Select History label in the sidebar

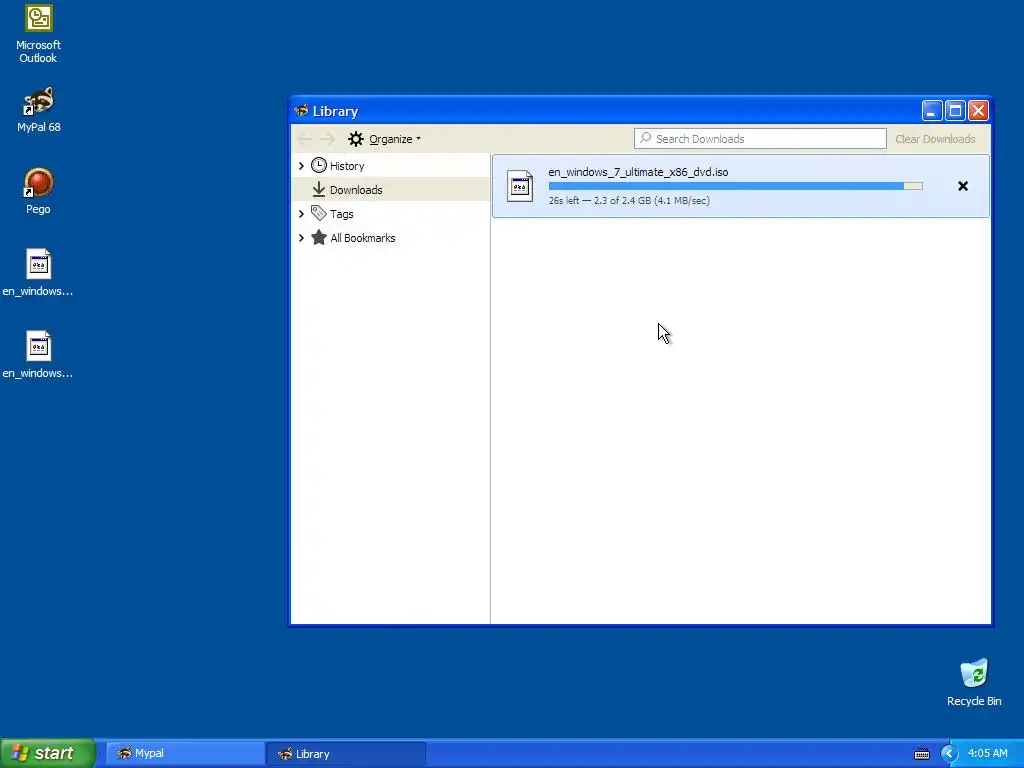tap(347, 166)
